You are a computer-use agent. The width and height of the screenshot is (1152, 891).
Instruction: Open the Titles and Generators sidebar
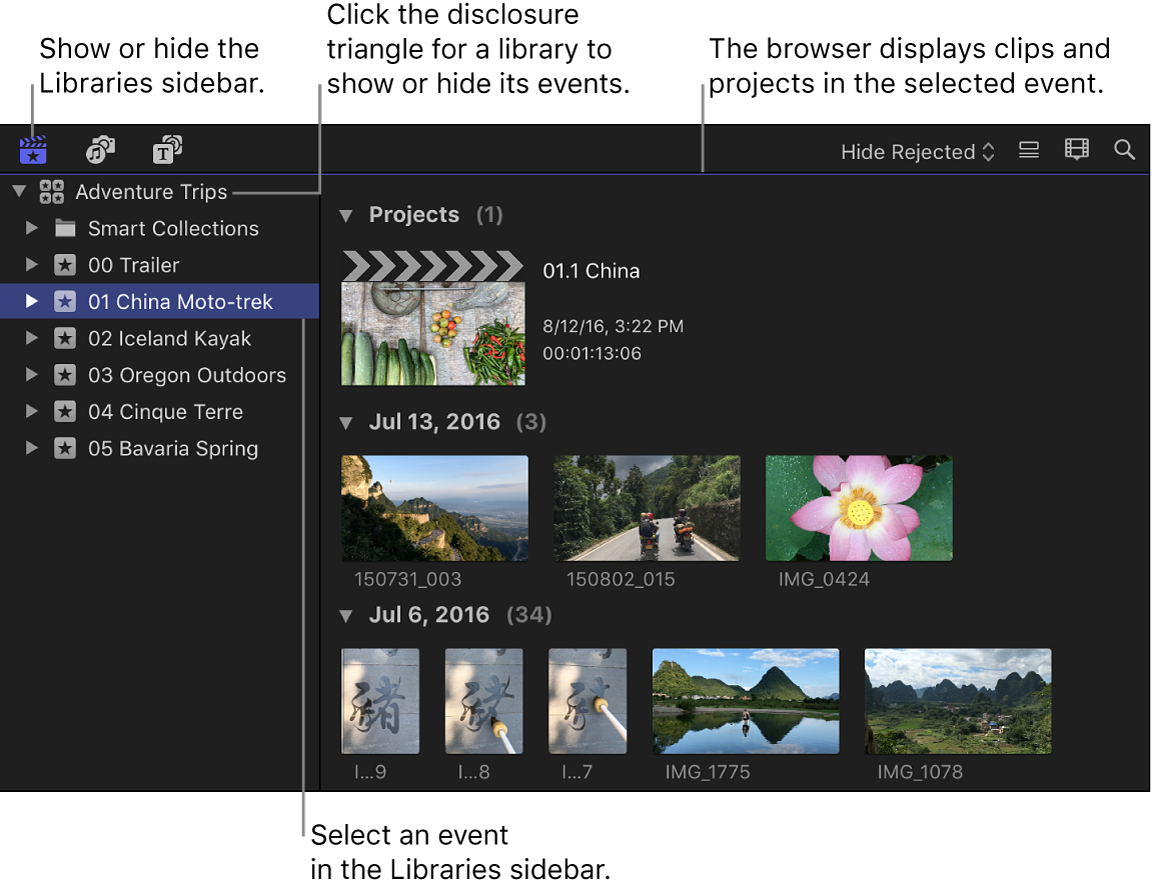click(167, 149)
